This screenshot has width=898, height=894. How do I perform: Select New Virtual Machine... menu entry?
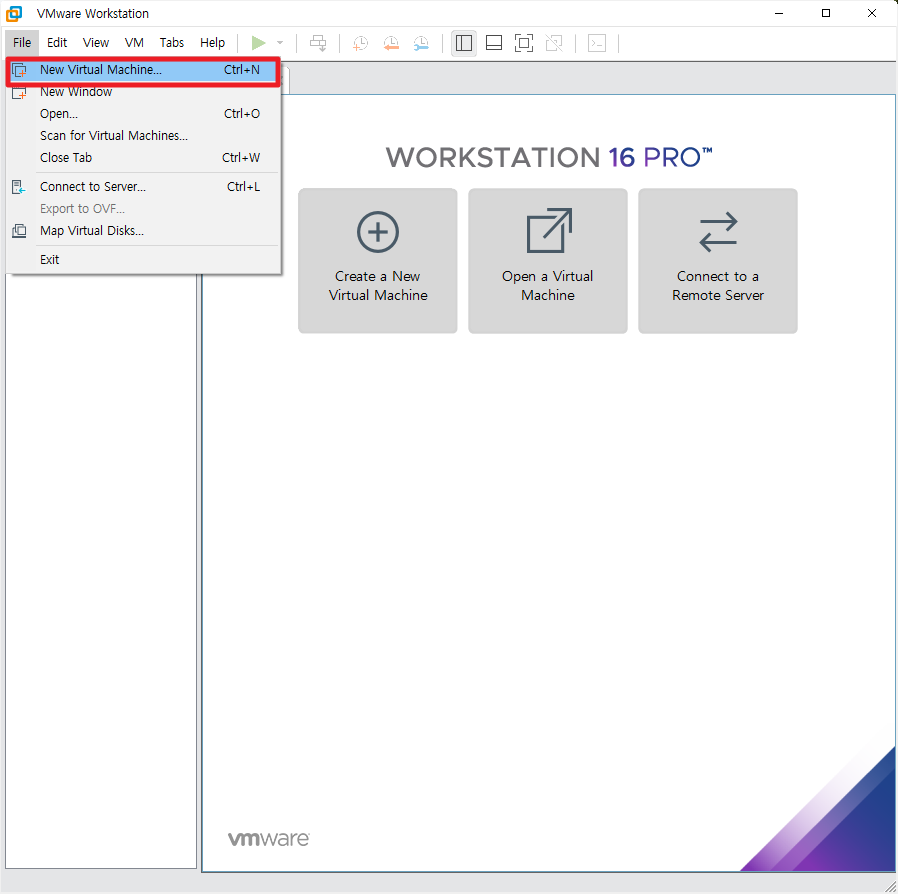143,70
